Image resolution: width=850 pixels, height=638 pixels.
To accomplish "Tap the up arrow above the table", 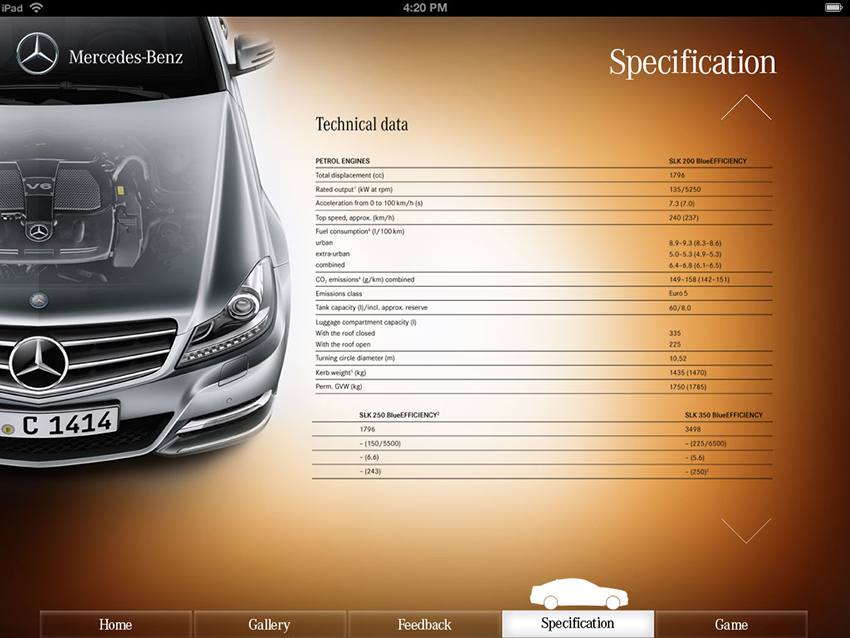I will pos(746,107).
